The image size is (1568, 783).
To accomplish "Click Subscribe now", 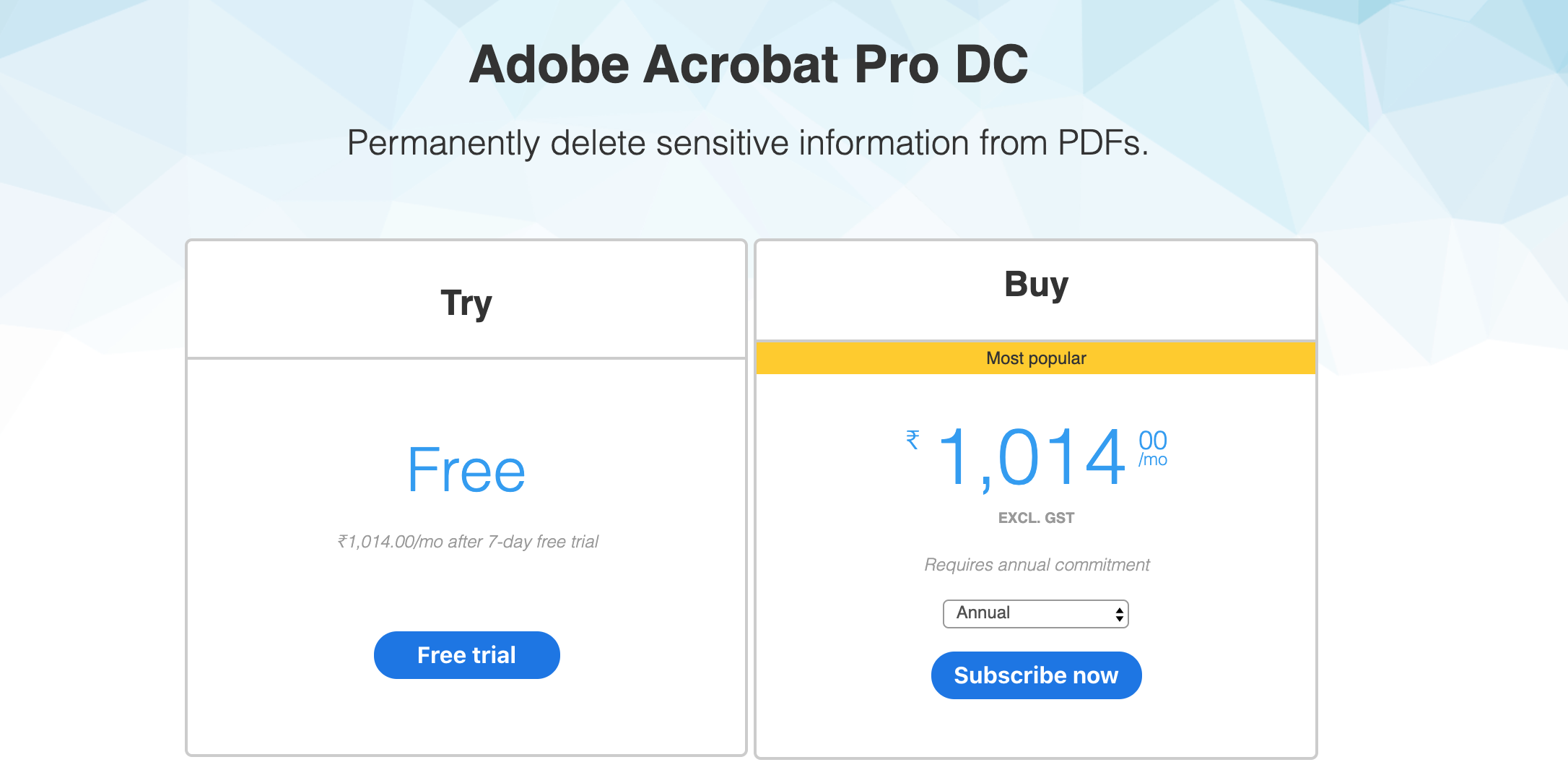I will pyautogui.click(x=1035, y=675).
